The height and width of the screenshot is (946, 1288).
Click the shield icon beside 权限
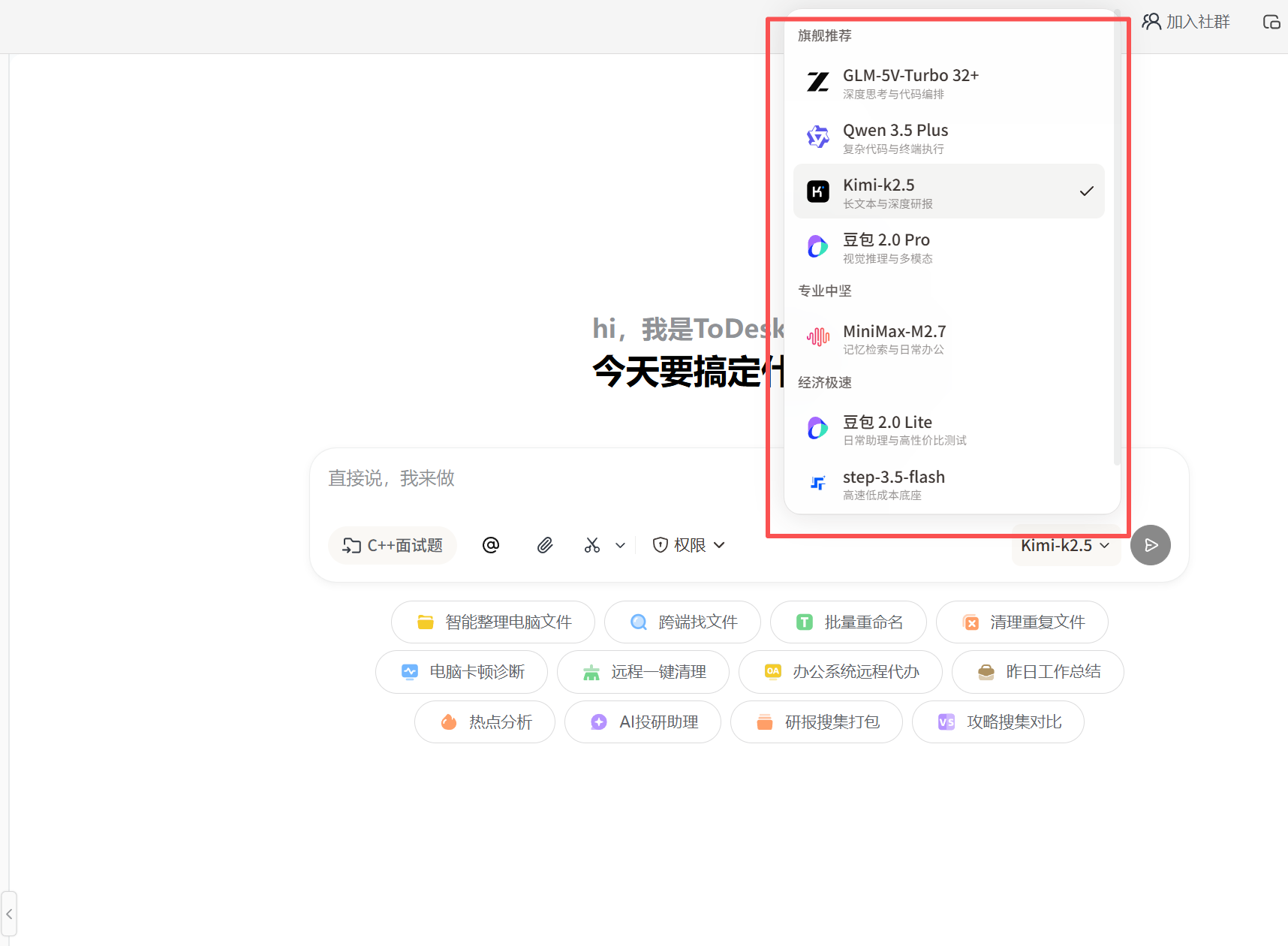(661, 545)
